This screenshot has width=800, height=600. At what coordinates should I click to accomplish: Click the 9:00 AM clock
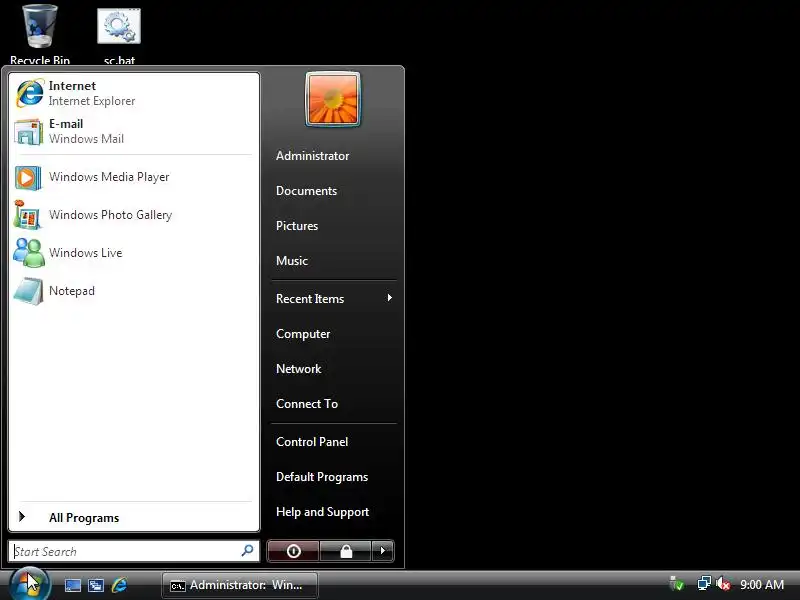pyautogui.click(x=762, y=585)
